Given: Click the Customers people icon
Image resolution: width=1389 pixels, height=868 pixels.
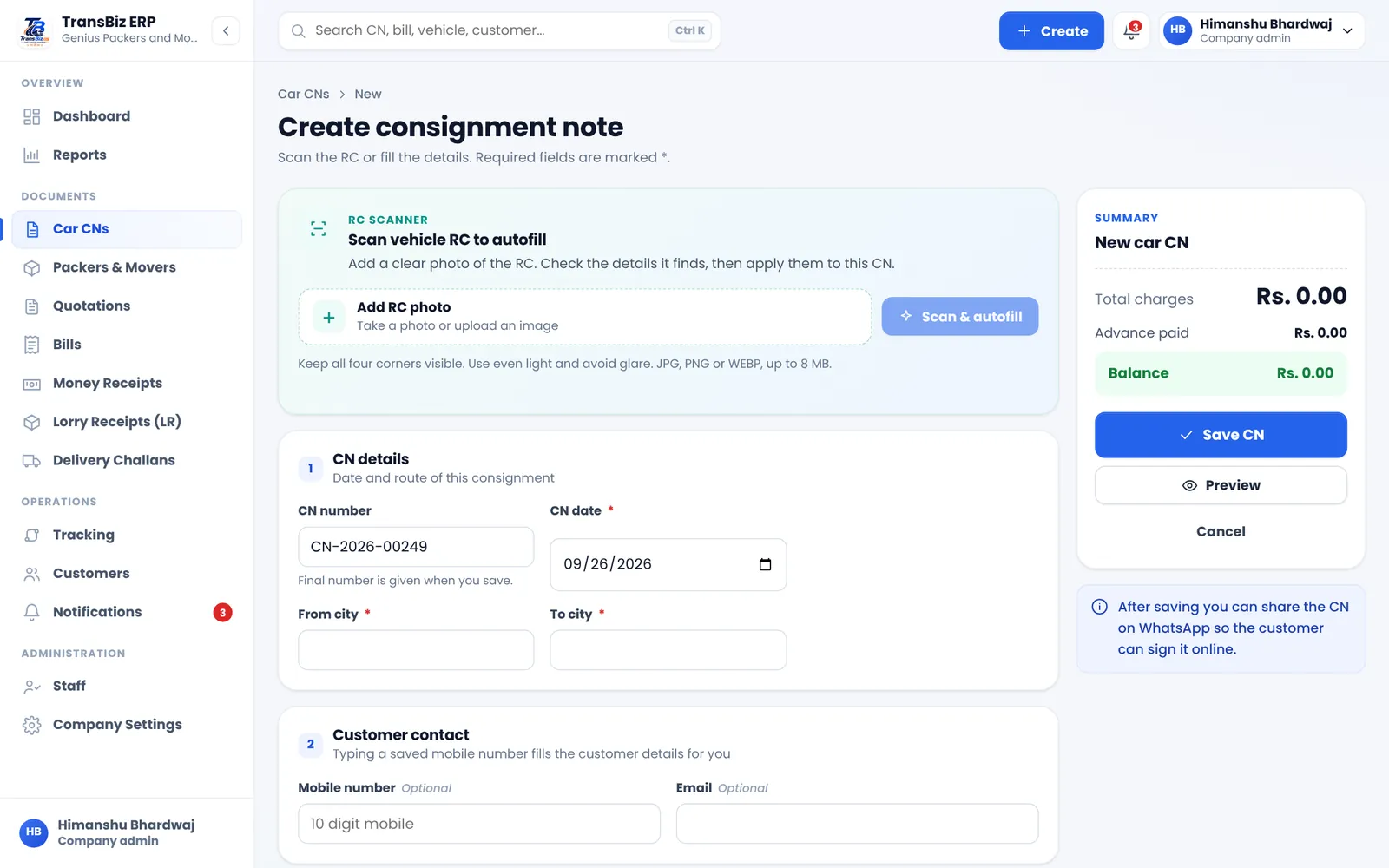Looking at the screenshot, I should pyautogui.click(x=32, y=574).
